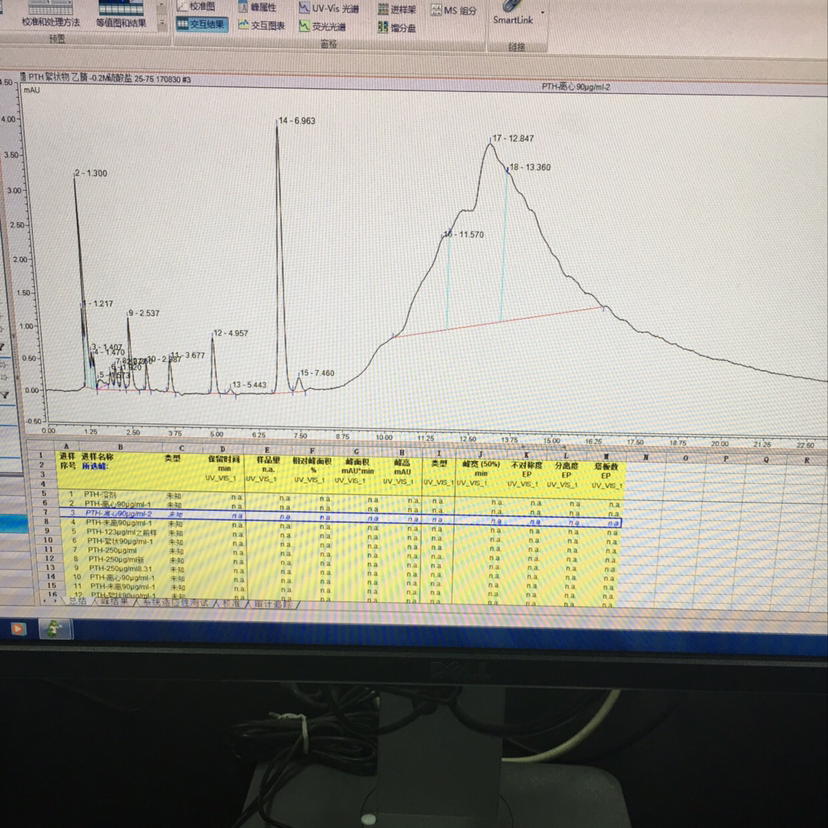
Task: Click the 峰高 column header
Action: point(402,463)
